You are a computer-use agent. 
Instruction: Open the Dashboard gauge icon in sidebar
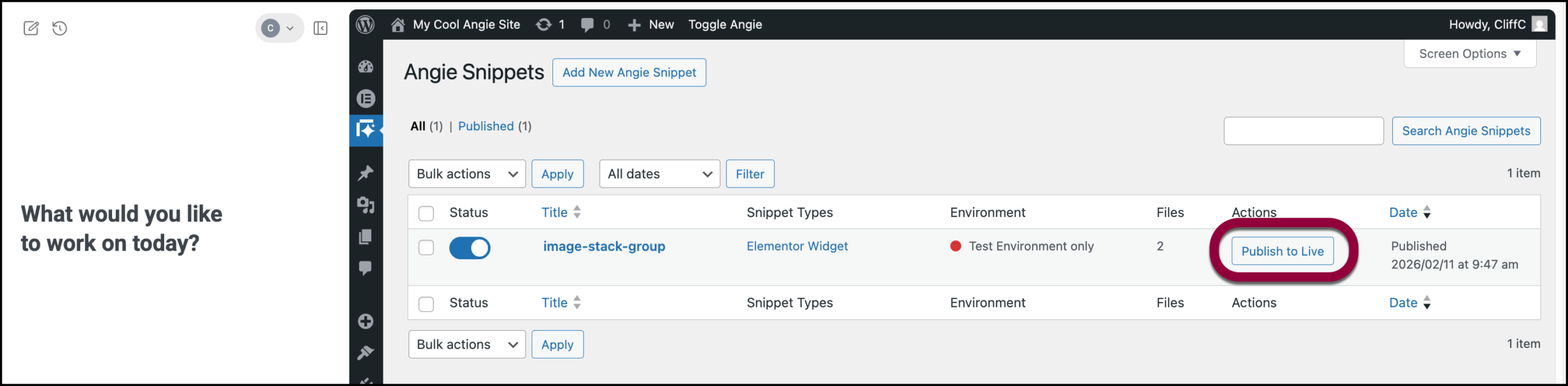[366, 67]
